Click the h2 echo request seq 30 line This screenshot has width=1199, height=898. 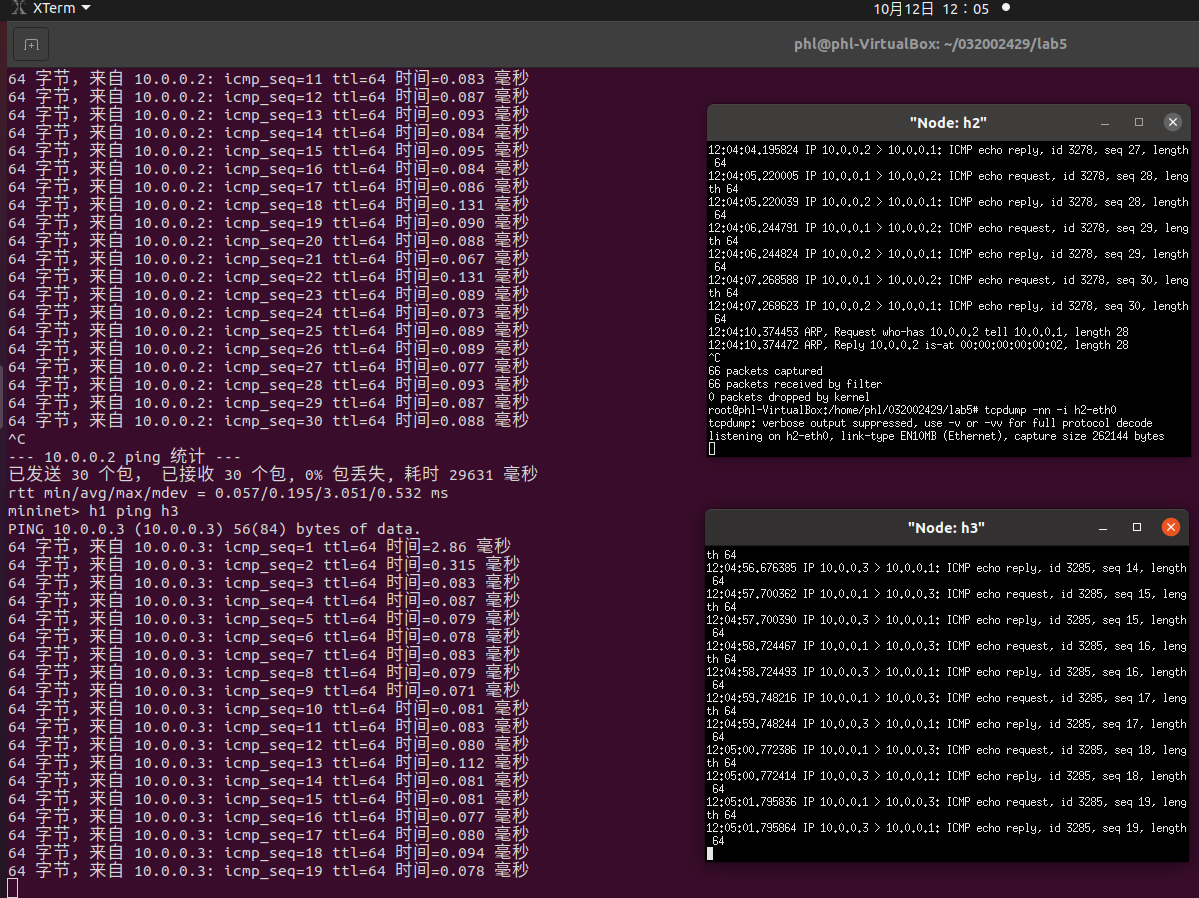(948, 286)
